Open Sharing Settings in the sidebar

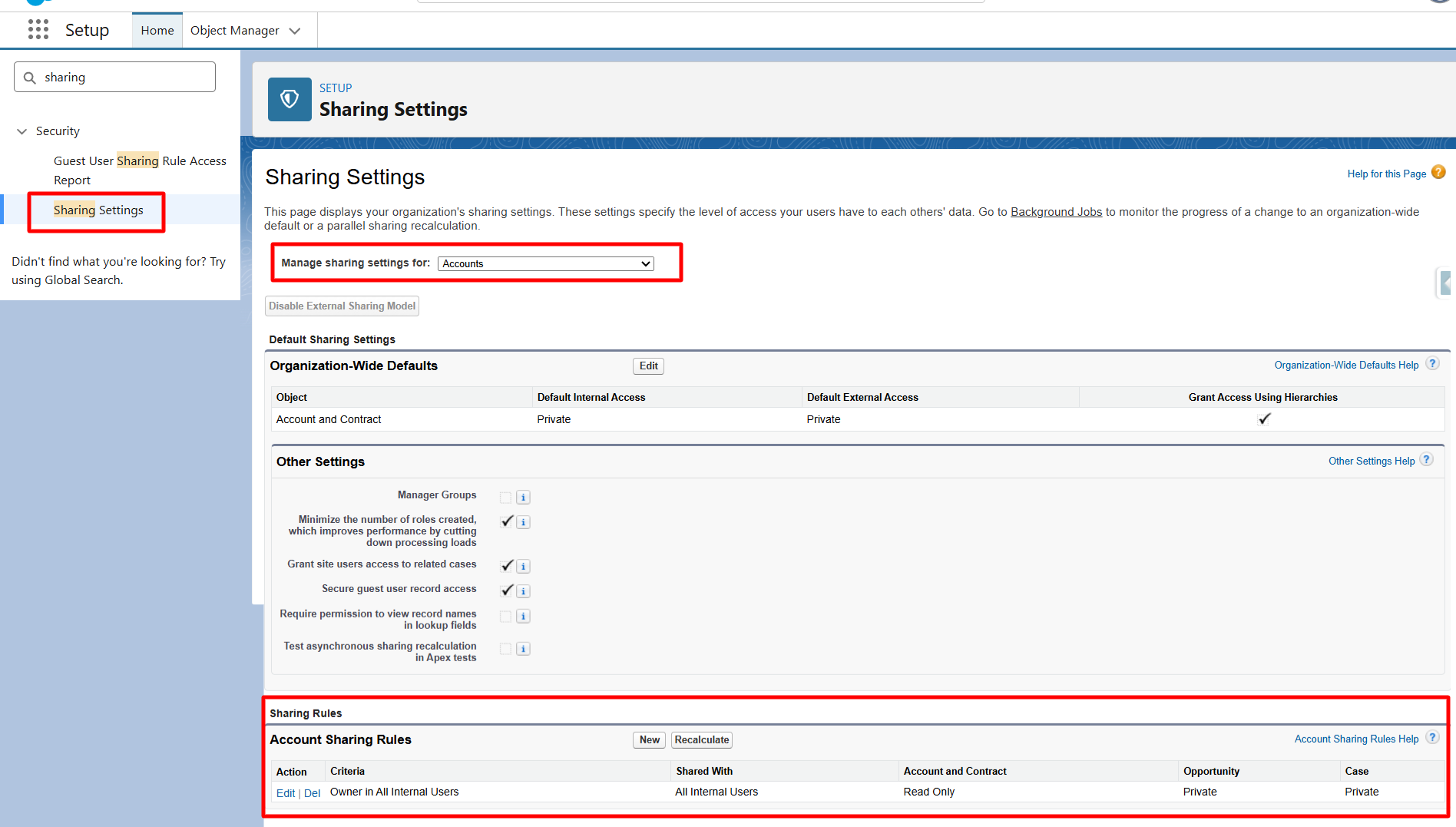pos(98,210)
